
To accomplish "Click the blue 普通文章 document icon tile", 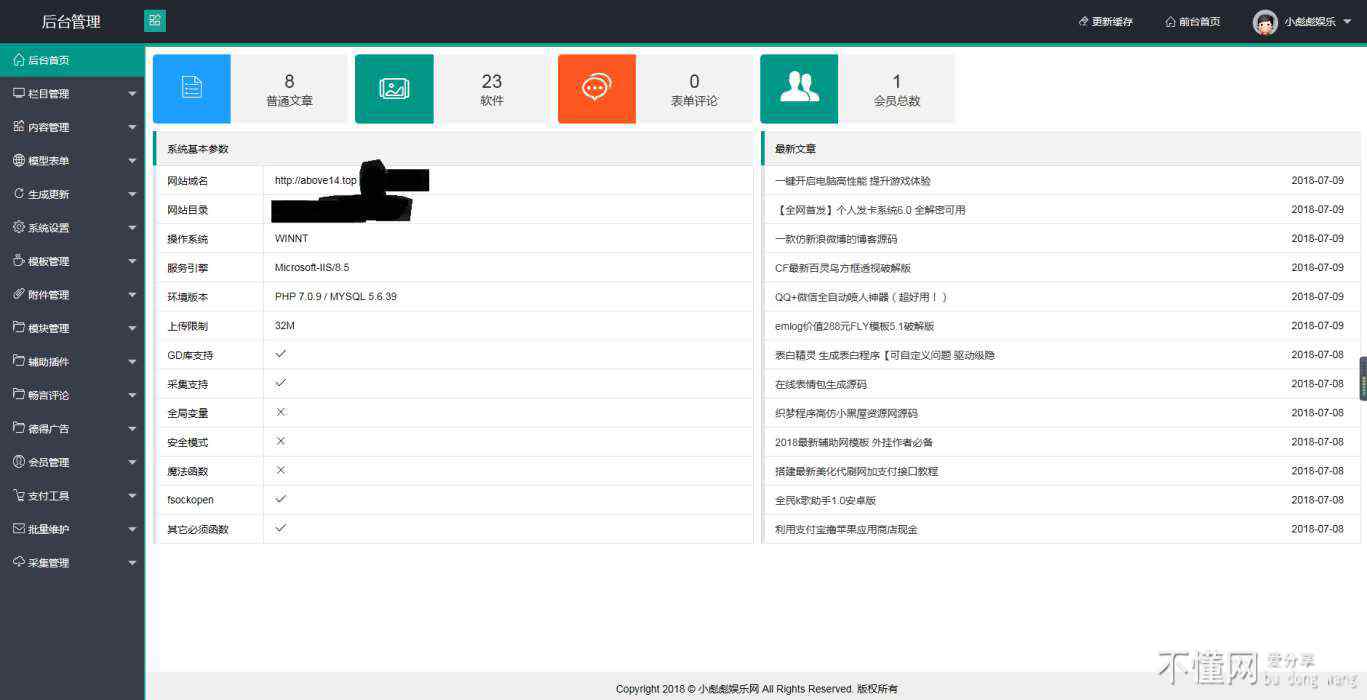I will coord(192,89).
